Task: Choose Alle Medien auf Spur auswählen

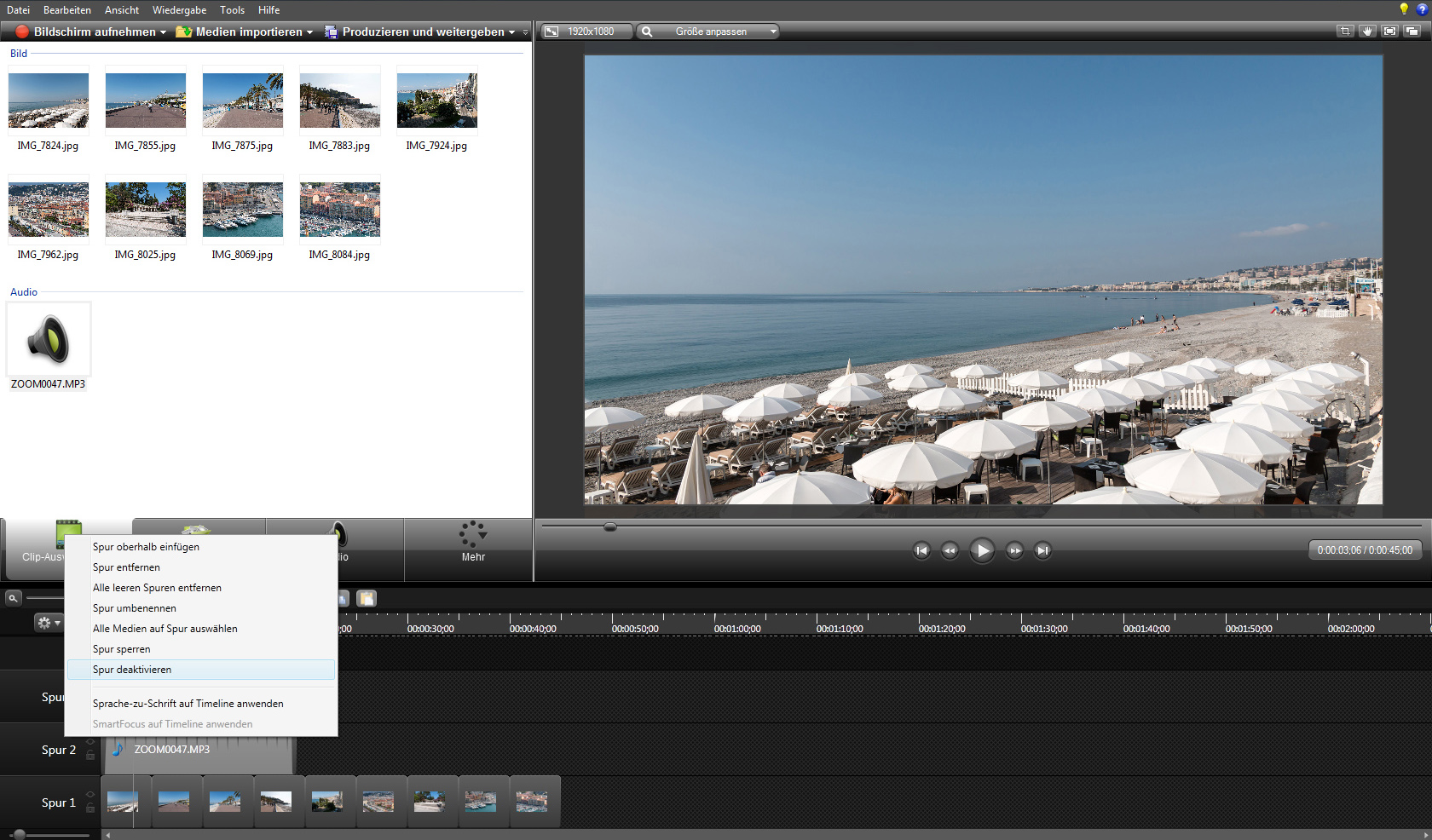Action: (201, 629)
